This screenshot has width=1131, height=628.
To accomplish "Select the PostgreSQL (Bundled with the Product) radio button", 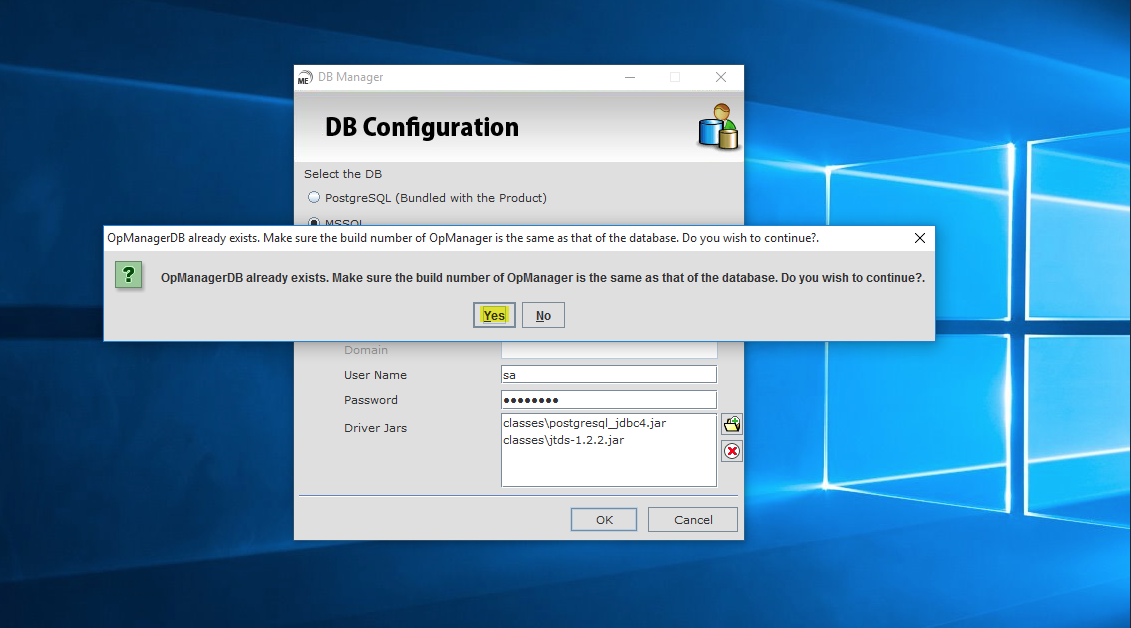I will click(x=314, y=198).
